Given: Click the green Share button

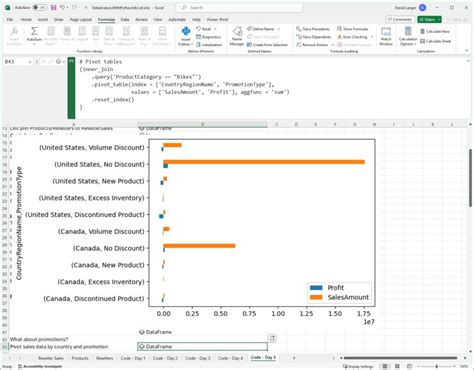Looking at the screenshot, I should pyautogui.click(x=429, y=20).
